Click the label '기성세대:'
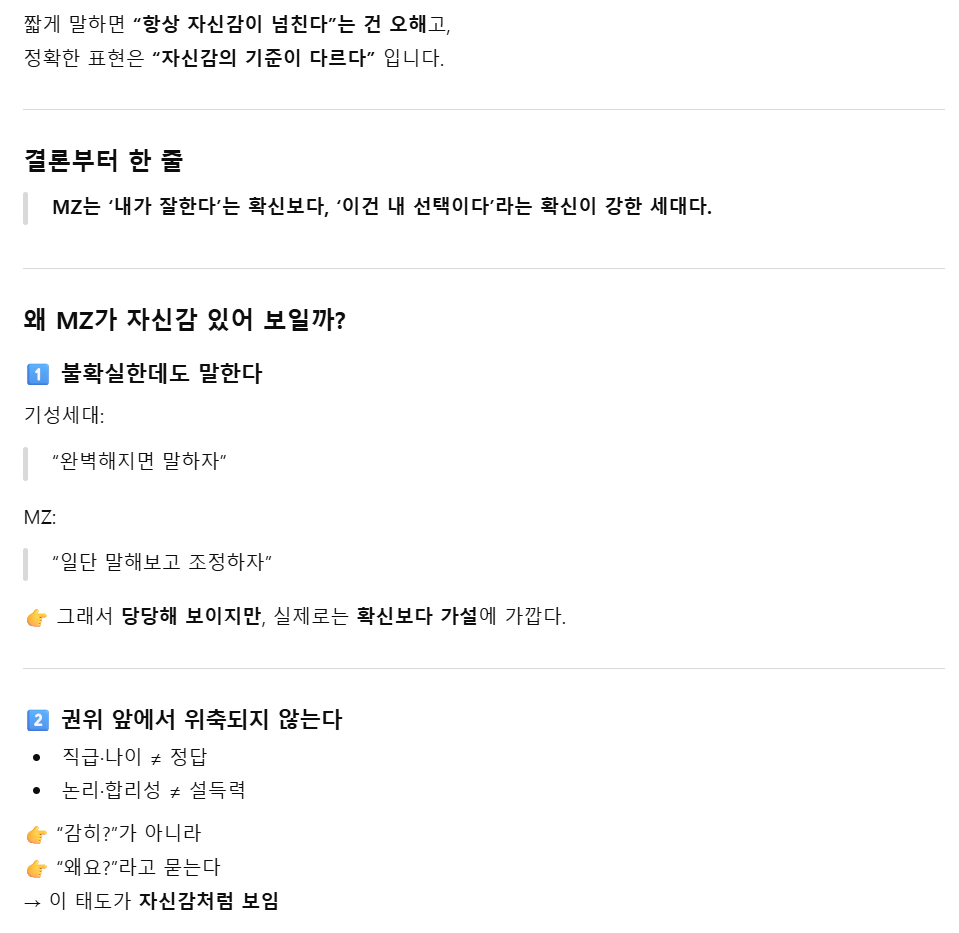959x933 pixels. click(x=63, y=414)
